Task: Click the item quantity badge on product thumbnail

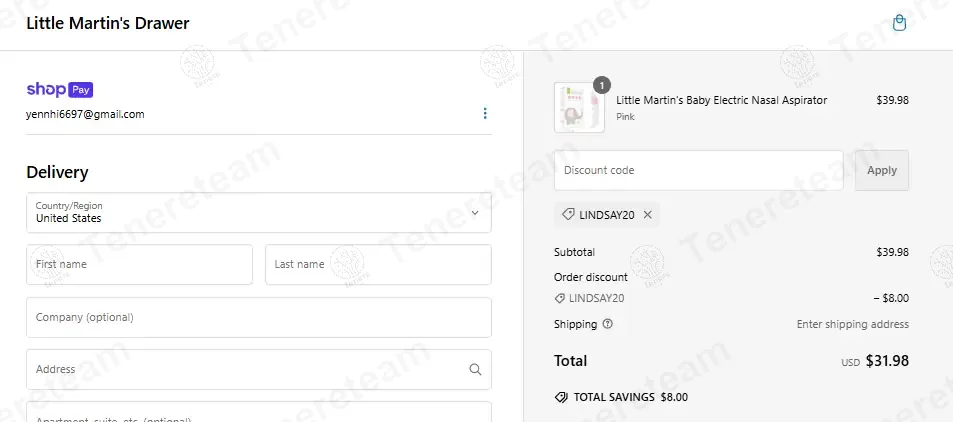Action: point(602,86)
